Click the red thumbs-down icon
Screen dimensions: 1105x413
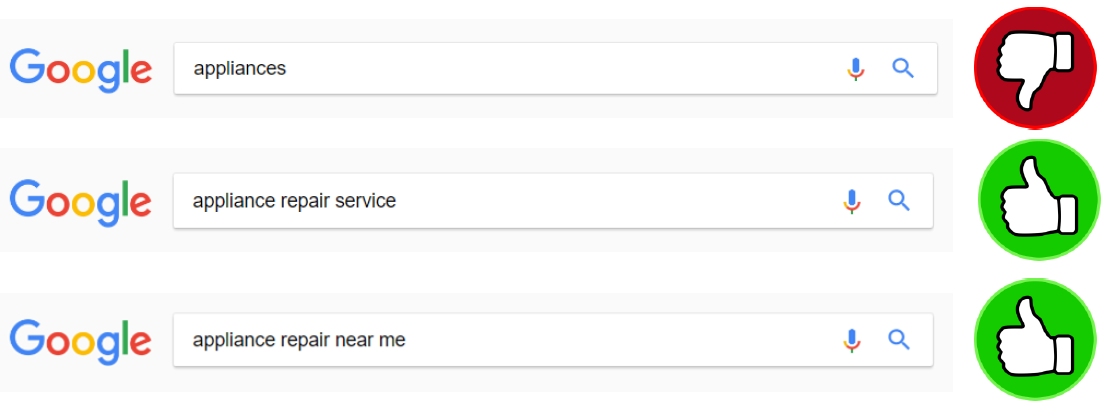[1037, 68]
